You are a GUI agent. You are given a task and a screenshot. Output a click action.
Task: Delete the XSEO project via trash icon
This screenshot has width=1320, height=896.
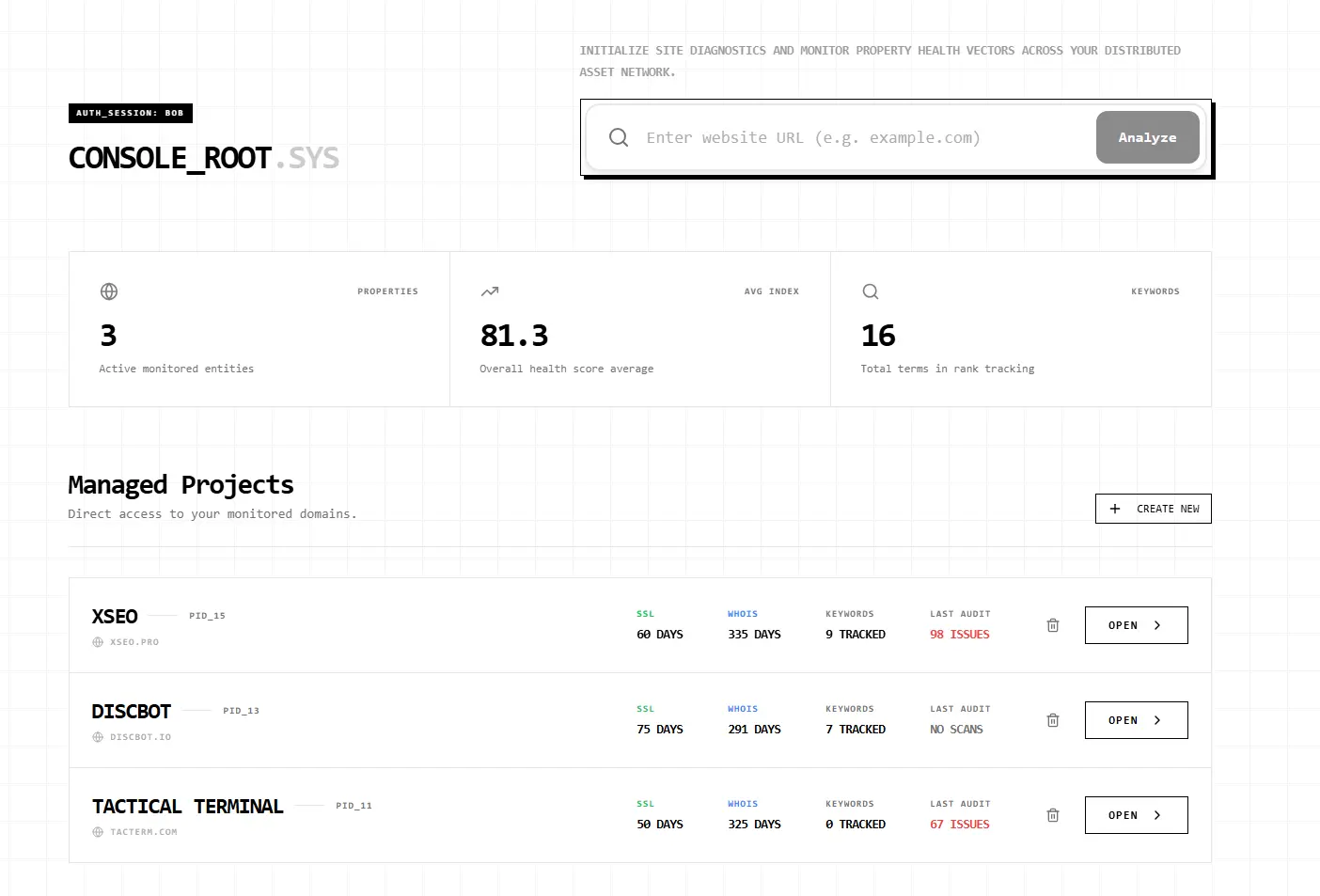[x=1053, y=625]
